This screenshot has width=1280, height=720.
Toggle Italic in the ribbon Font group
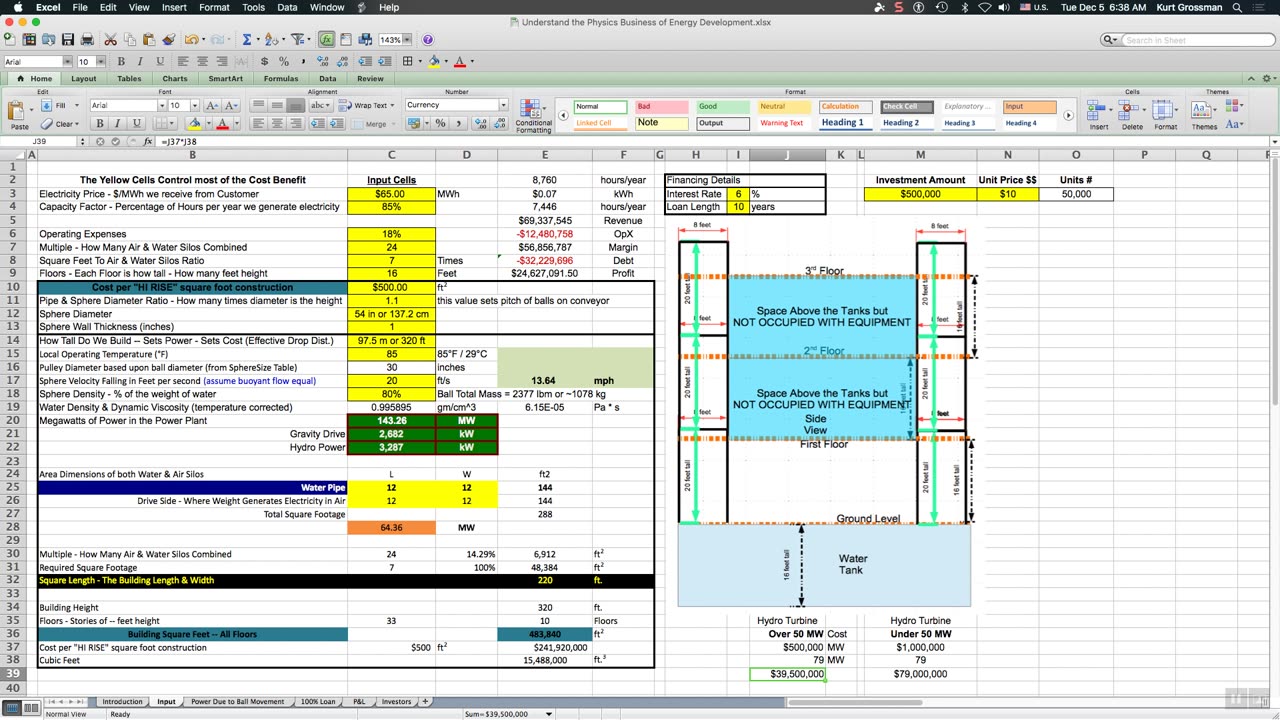[x=117, y=124]
